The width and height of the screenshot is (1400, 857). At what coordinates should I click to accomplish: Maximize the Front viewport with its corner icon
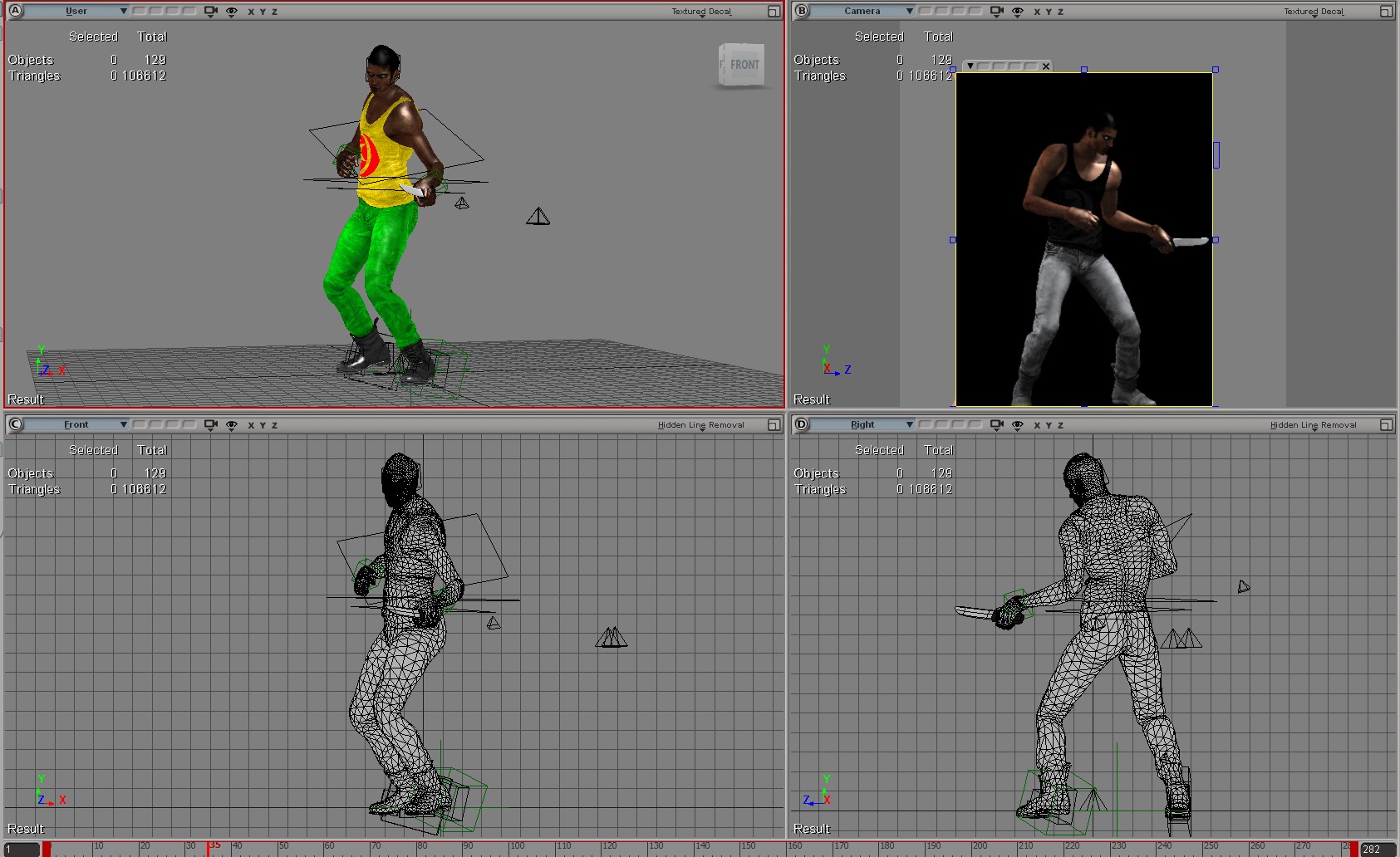click(x=774, y=425)
